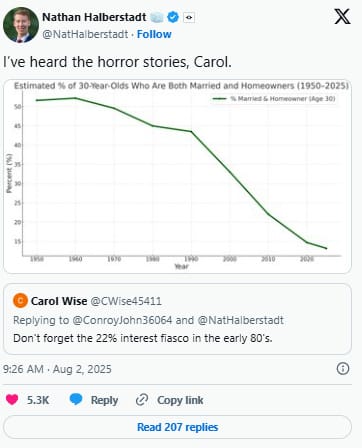Click the ice cube emoji after name
The image size is (362, 448).
[157, 17]
